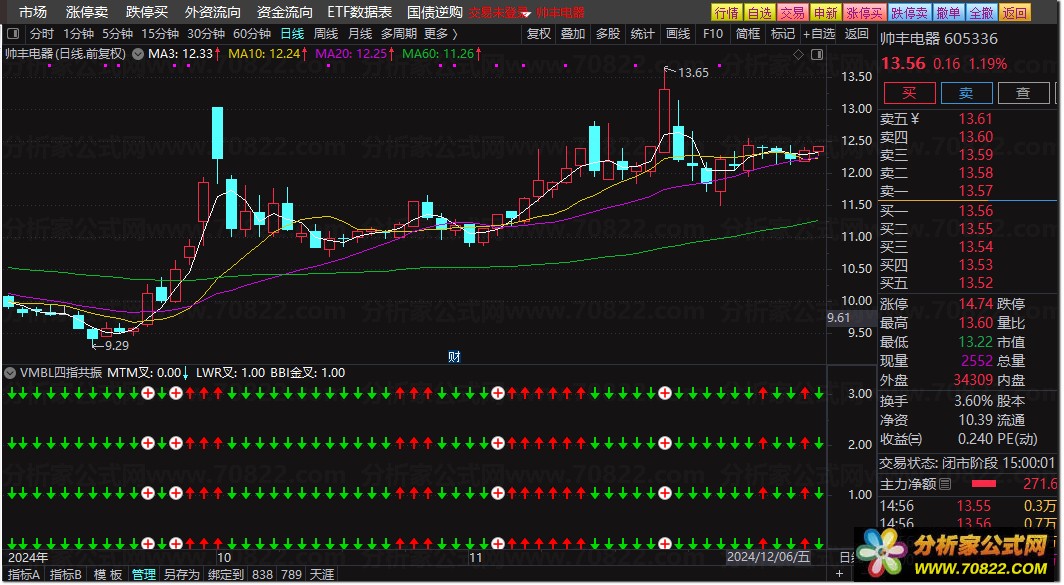Click the 叠加 overlay toolbar button
Screen dimensions: 1064x585
click(x=573, y=33)
